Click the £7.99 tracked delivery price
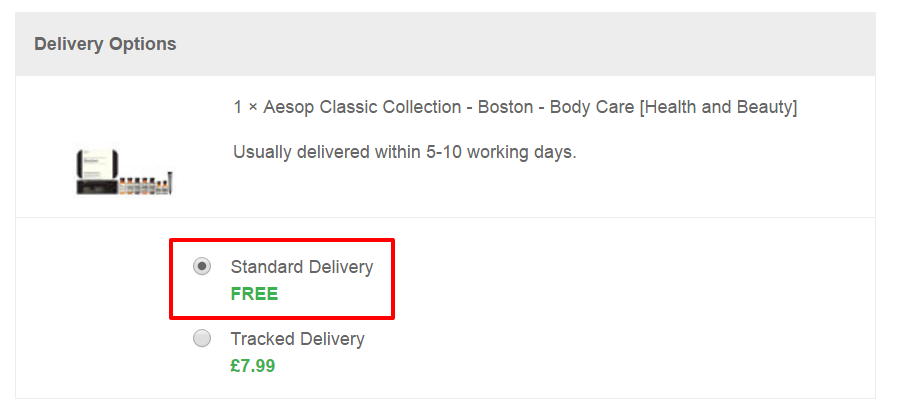901x415 pixels. (253, 366)
